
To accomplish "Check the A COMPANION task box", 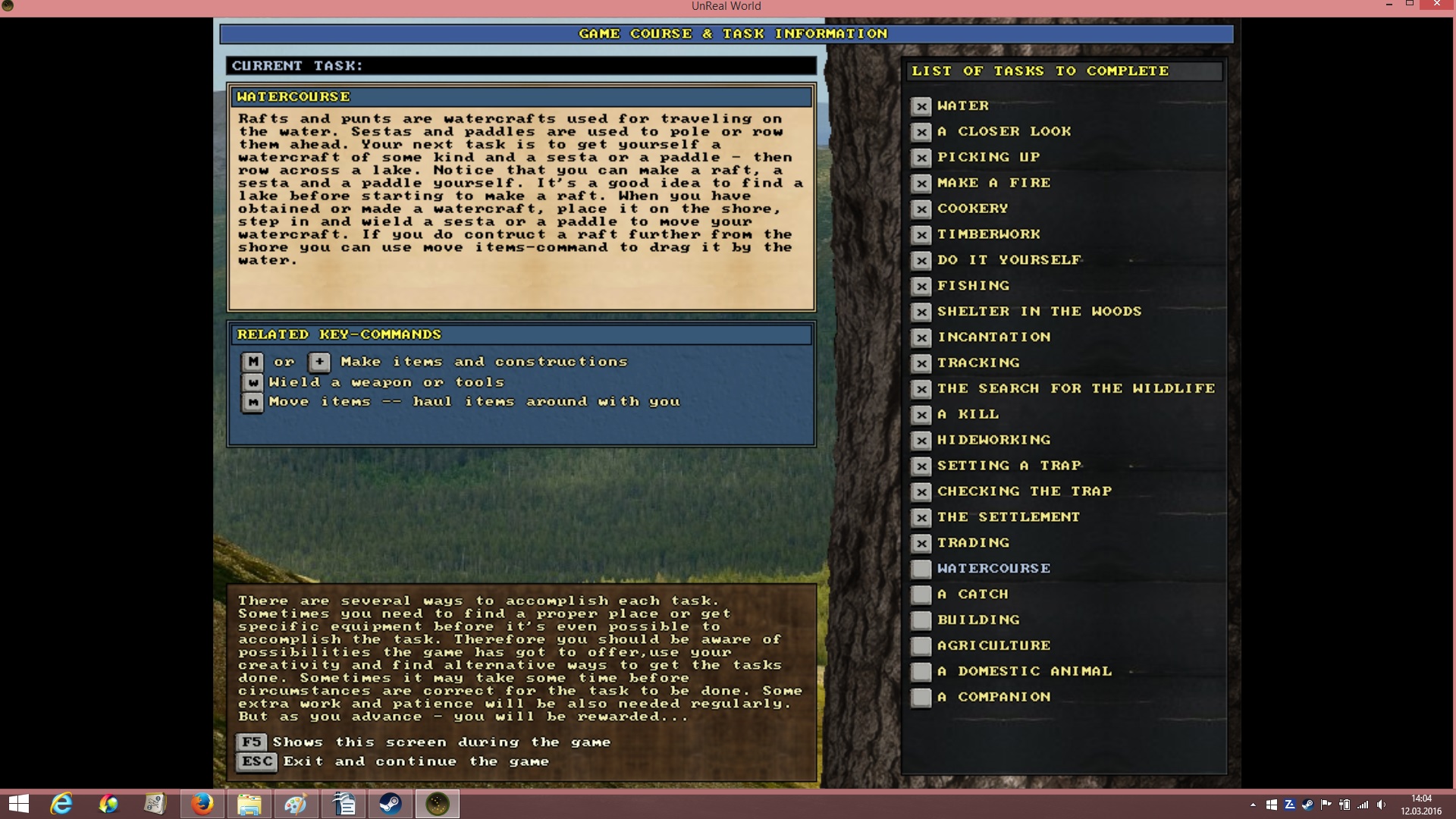I will coord(921,698).
